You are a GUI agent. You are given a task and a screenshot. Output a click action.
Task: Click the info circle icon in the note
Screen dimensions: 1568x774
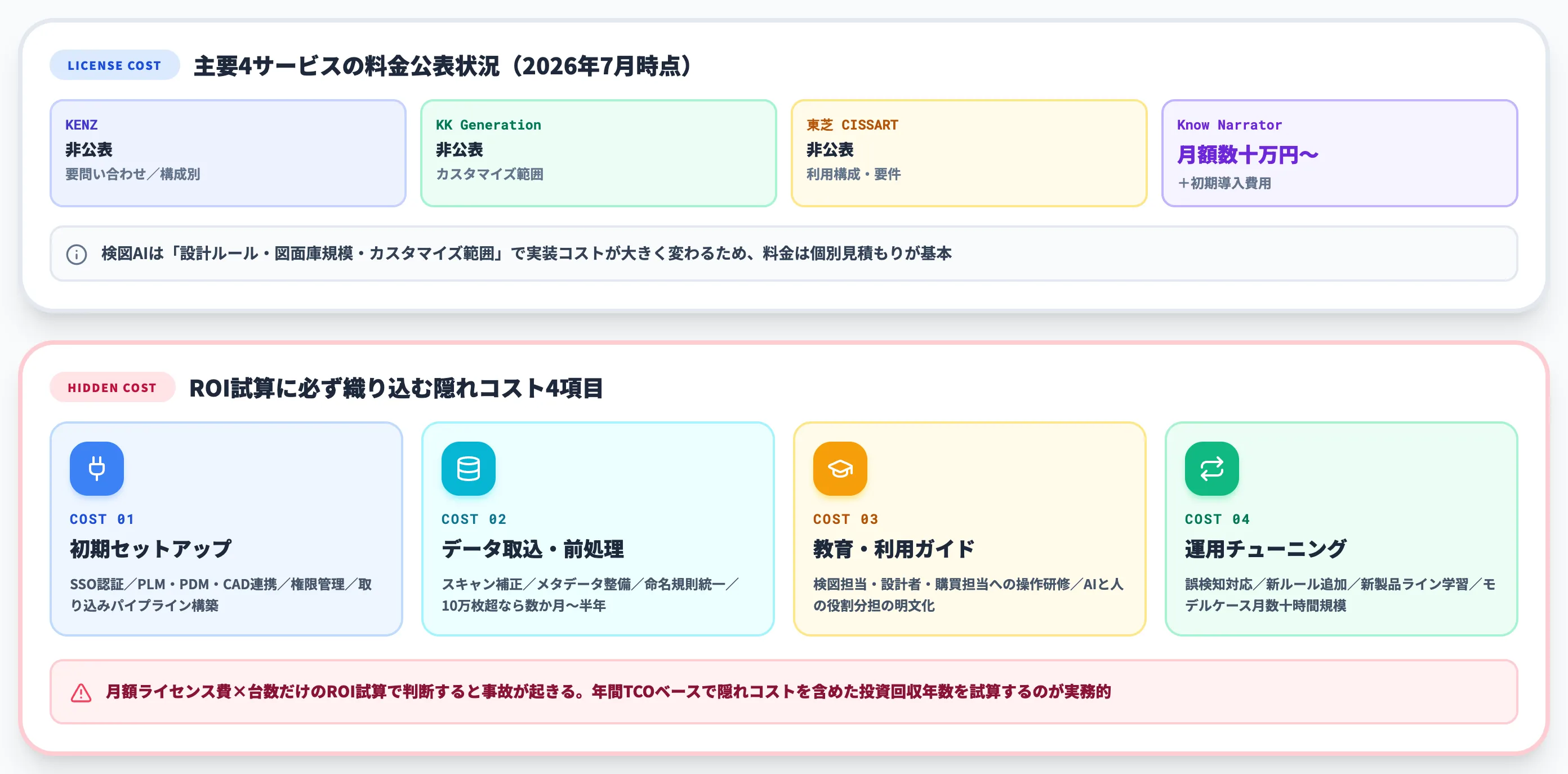click(x=77, y=254)
